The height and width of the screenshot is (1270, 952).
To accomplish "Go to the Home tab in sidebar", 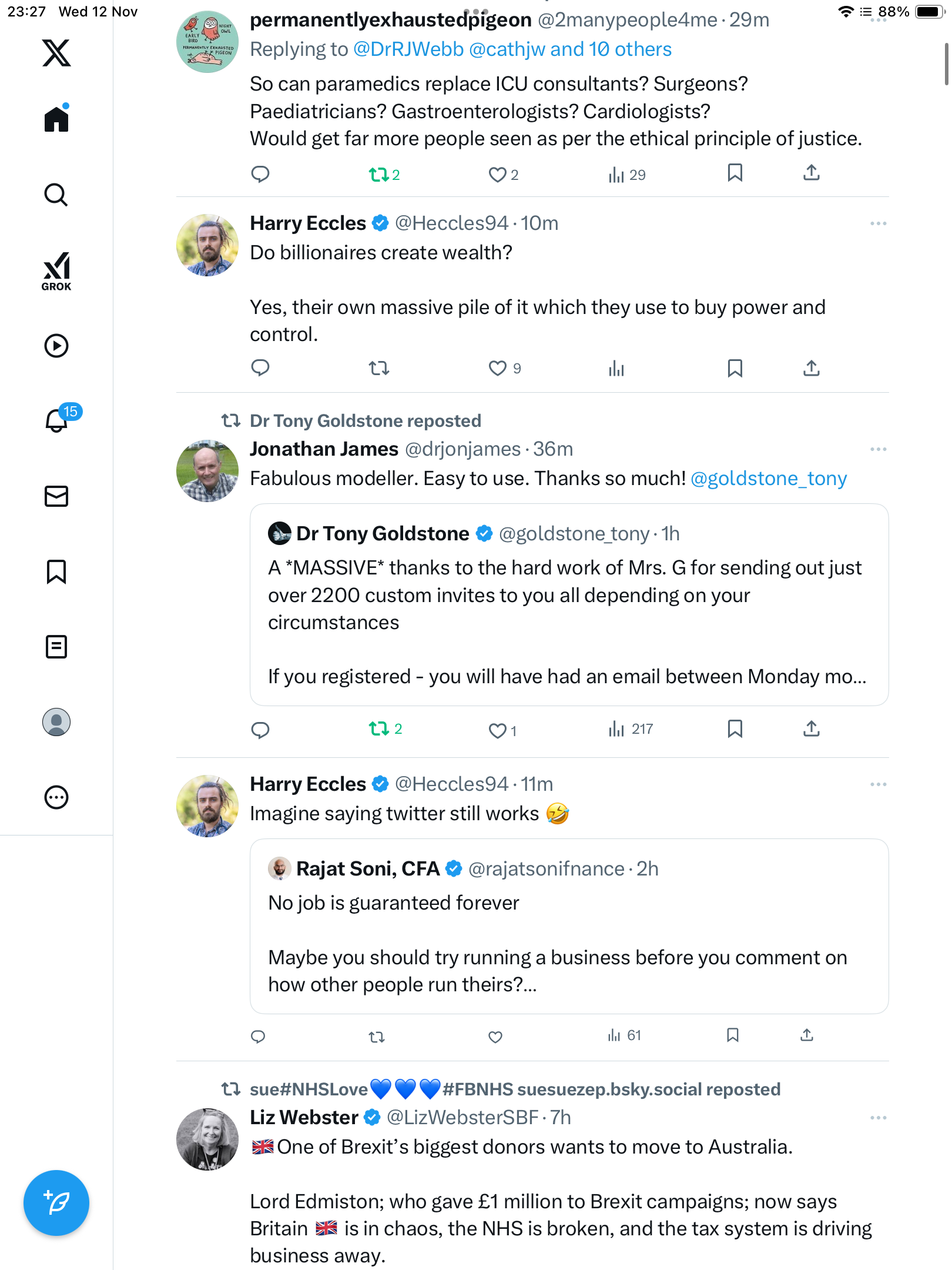I will coord(56,119).
